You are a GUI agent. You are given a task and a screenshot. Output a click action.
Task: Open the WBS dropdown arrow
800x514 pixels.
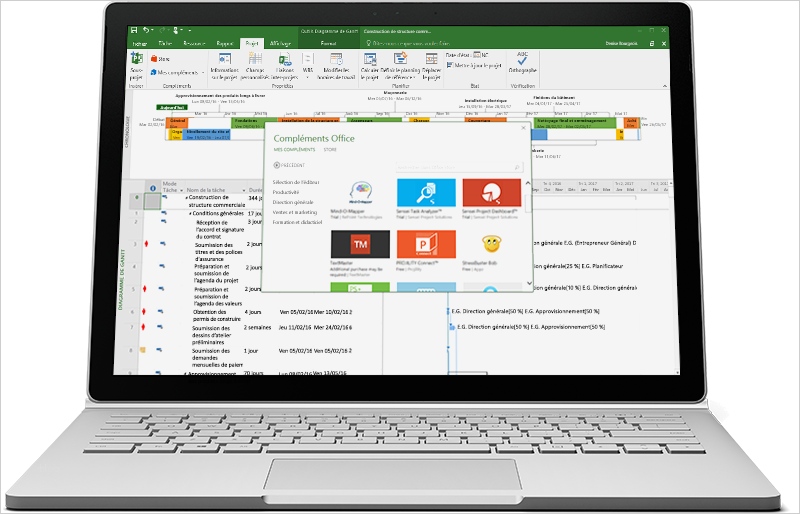click(x=308, y=77)
